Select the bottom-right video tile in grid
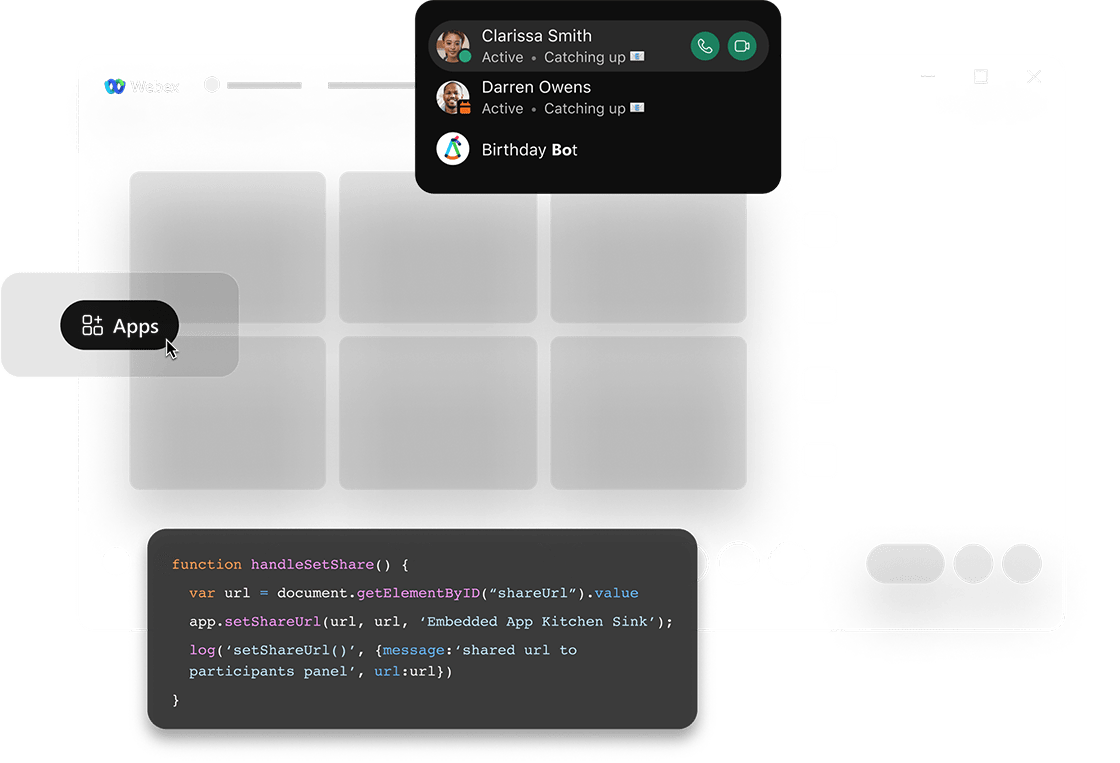 click(648, 413)
